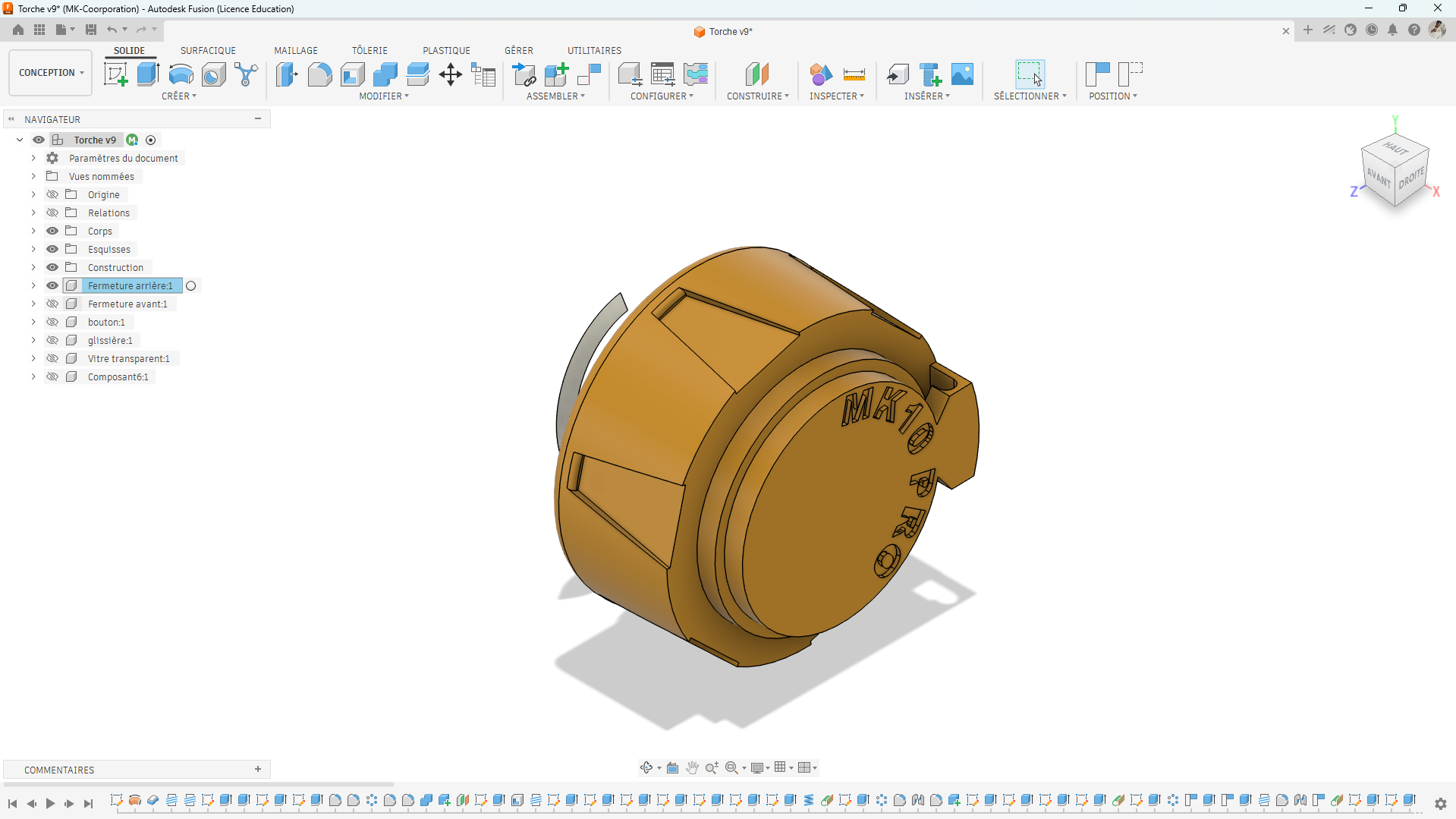The height and width of the screenshot is (819, 1456).
Task: Open the TÔLERIE tab
Action: pyautogui.click(x=370, y=50)
